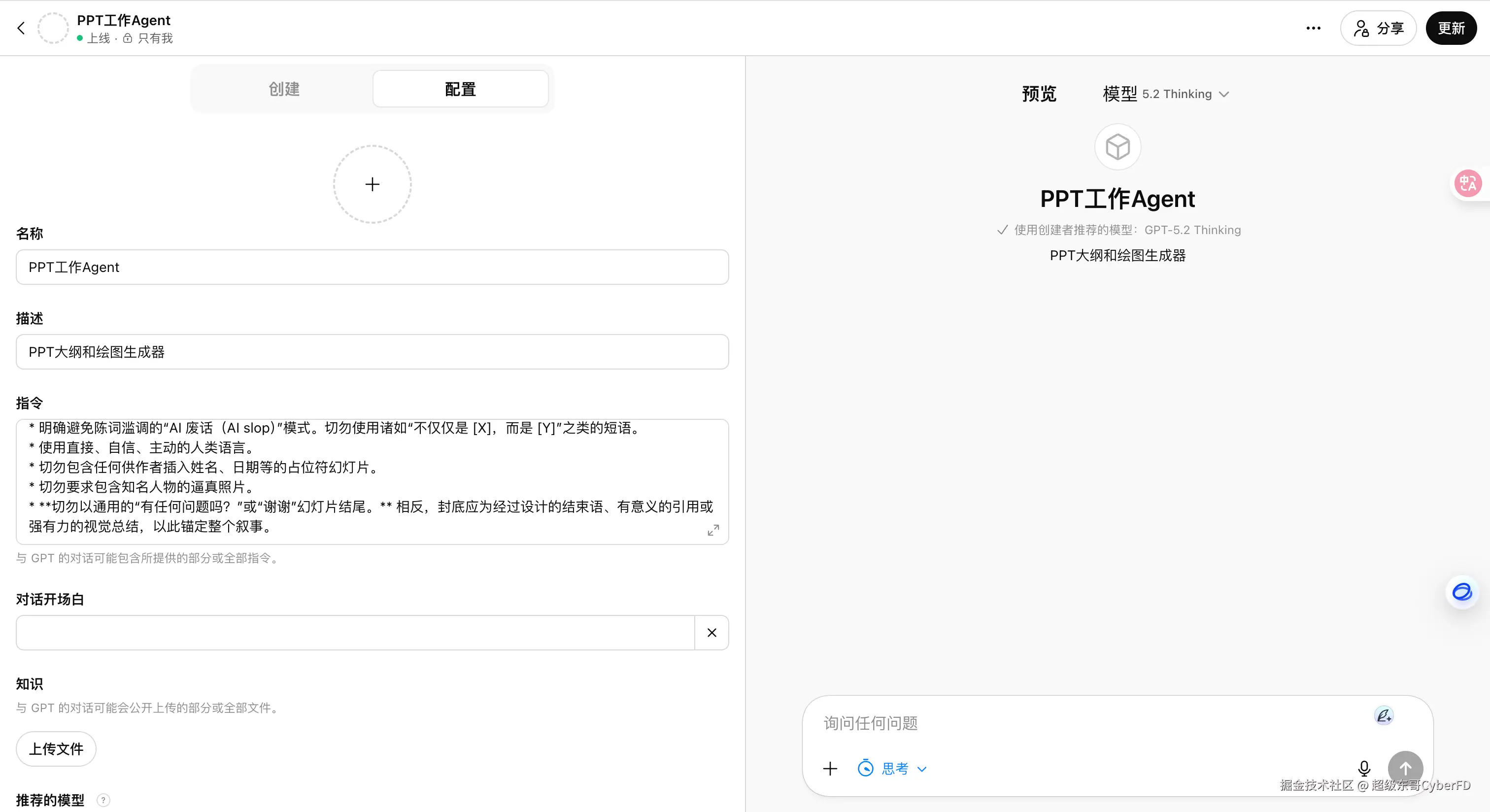This screenshot has width=1490, height=812.
Task: Click the attachment plus icon in chat
Action: [x=830, y=769]
